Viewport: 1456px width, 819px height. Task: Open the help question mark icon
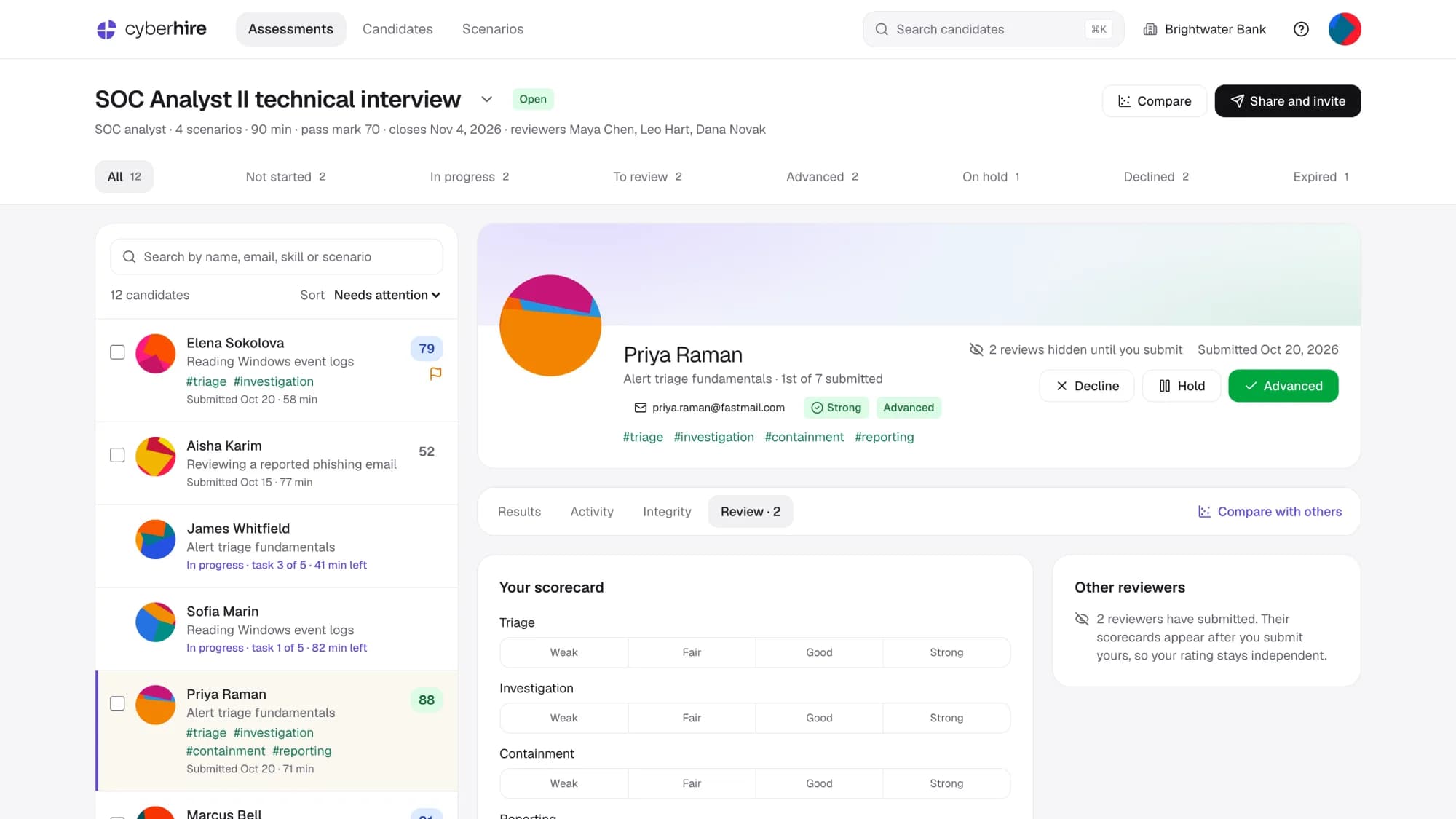pyautogui.click(x=1301, y=29)
